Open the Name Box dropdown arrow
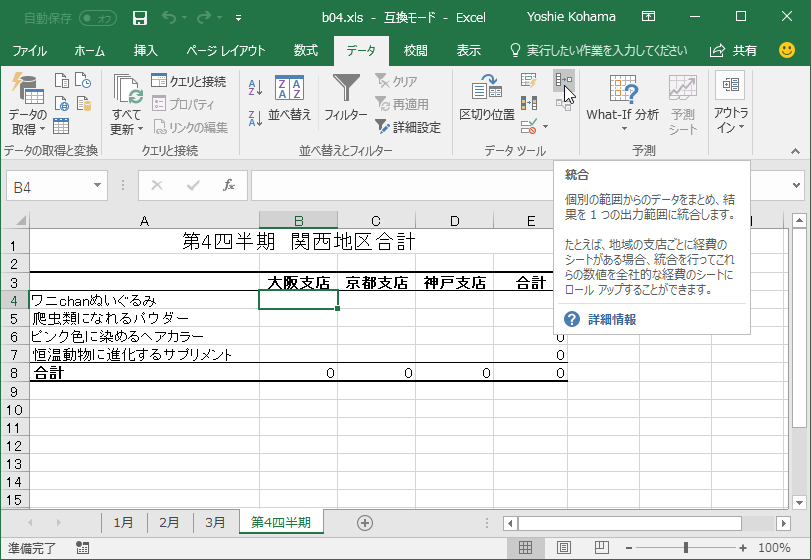The image size is (811, 560). (x=97, y=185)
